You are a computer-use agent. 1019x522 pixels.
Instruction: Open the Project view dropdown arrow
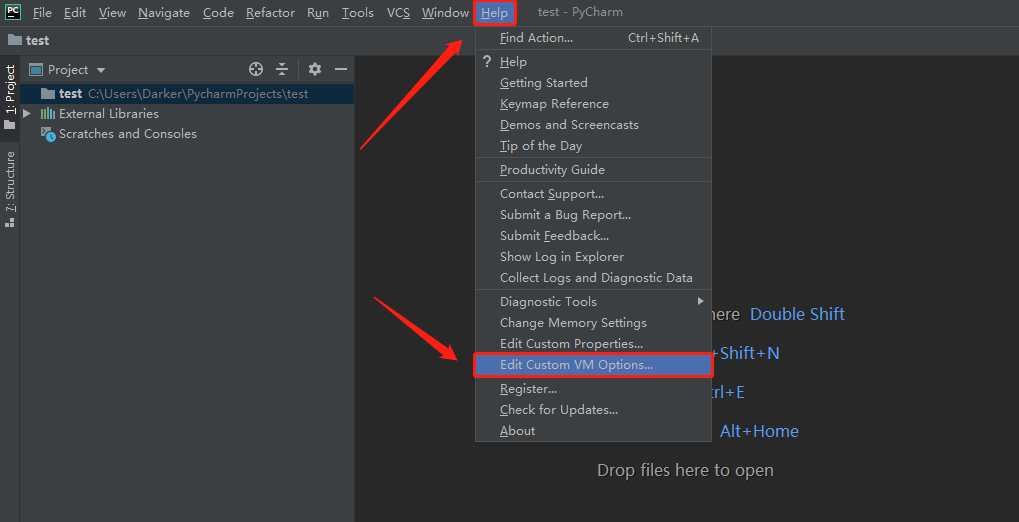101,70
